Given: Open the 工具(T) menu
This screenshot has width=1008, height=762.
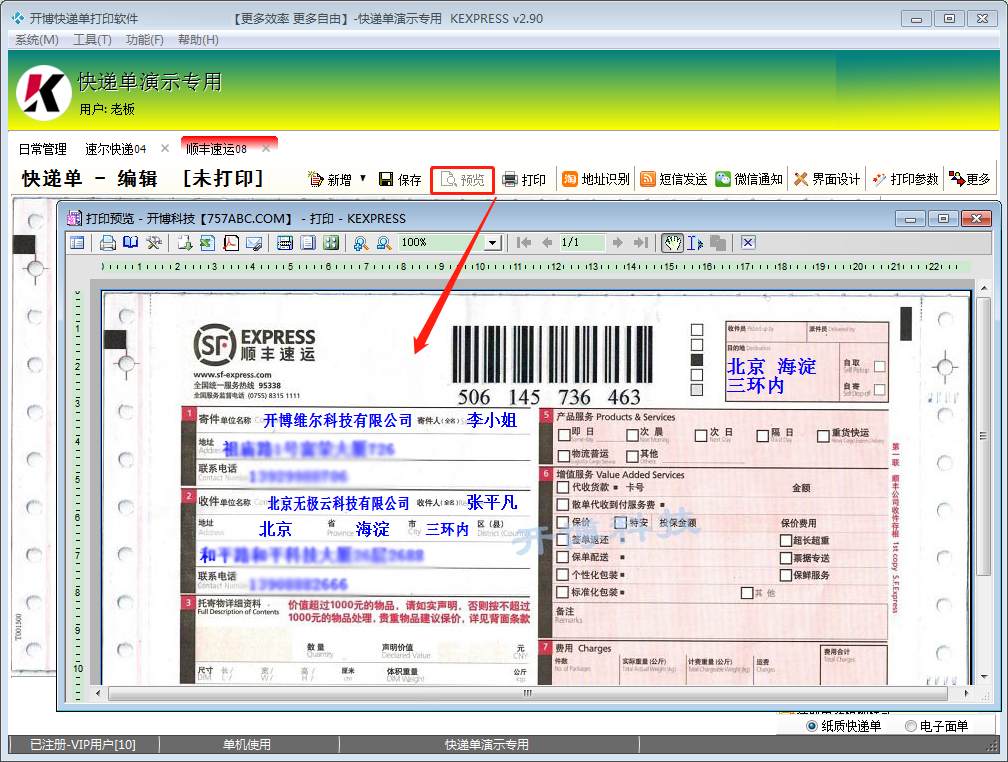Looking at the screenshot, I should click(92, 40).
